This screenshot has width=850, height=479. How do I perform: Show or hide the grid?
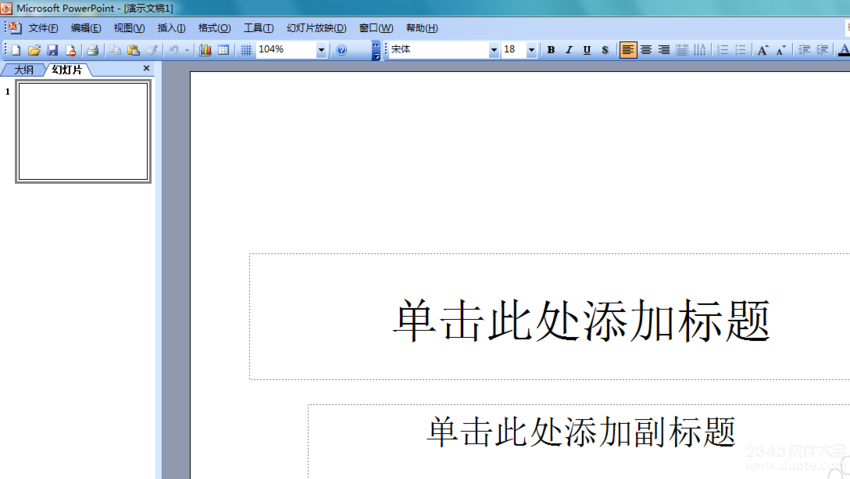(x=246, y=50)
